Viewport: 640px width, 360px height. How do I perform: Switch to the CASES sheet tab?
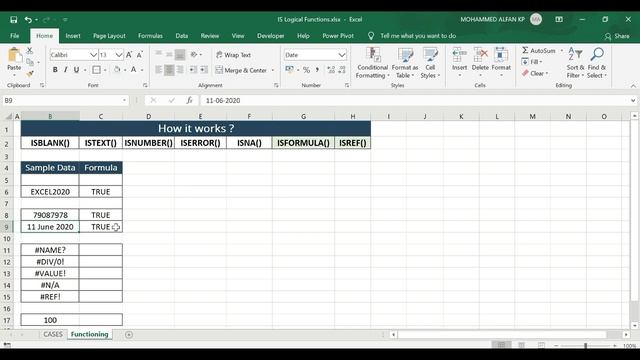tap(53, 334)
